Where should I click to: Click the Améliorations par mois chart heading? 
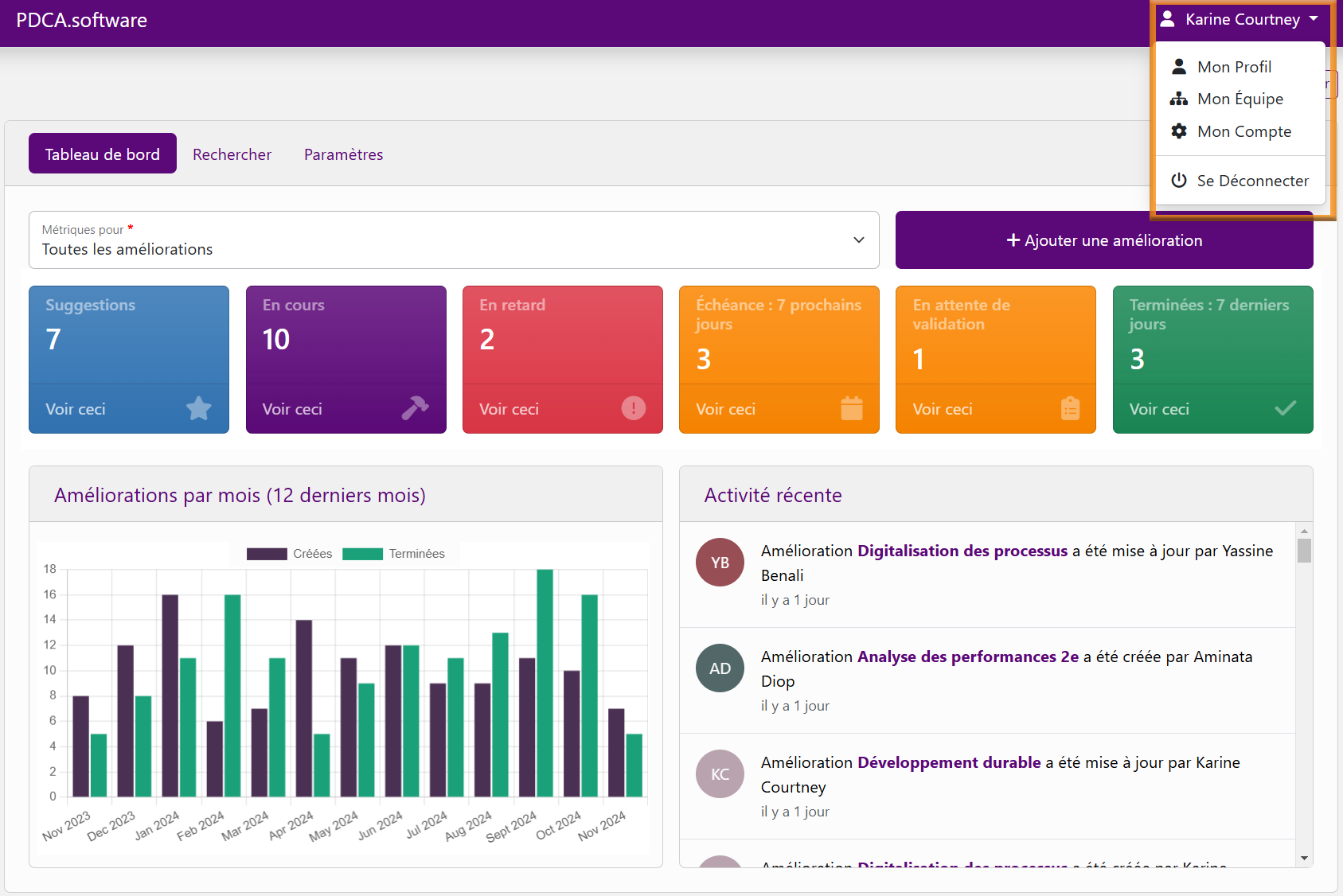click(x=240, y=495)
